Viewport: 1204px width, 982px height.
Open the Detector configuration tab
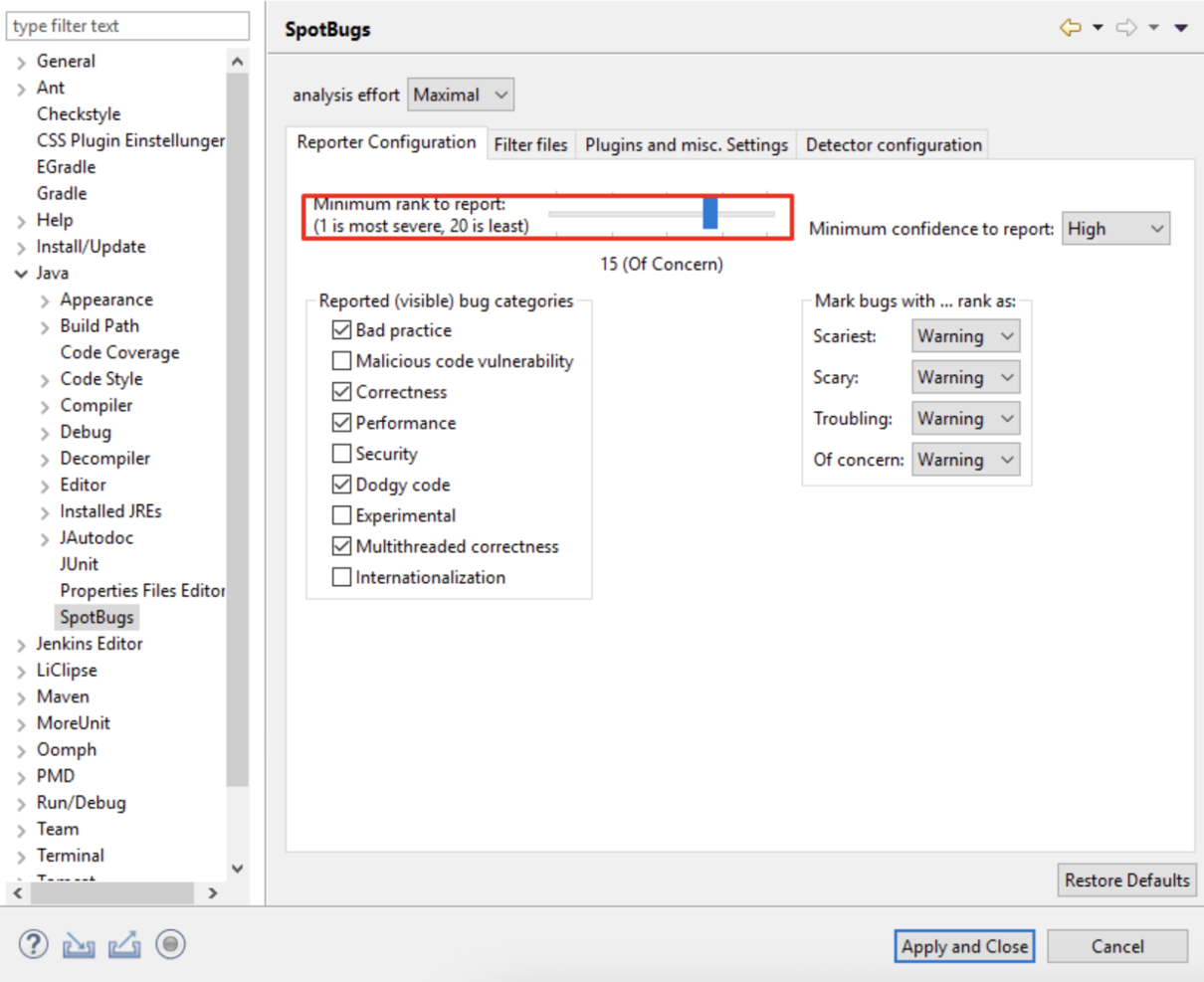893,144
